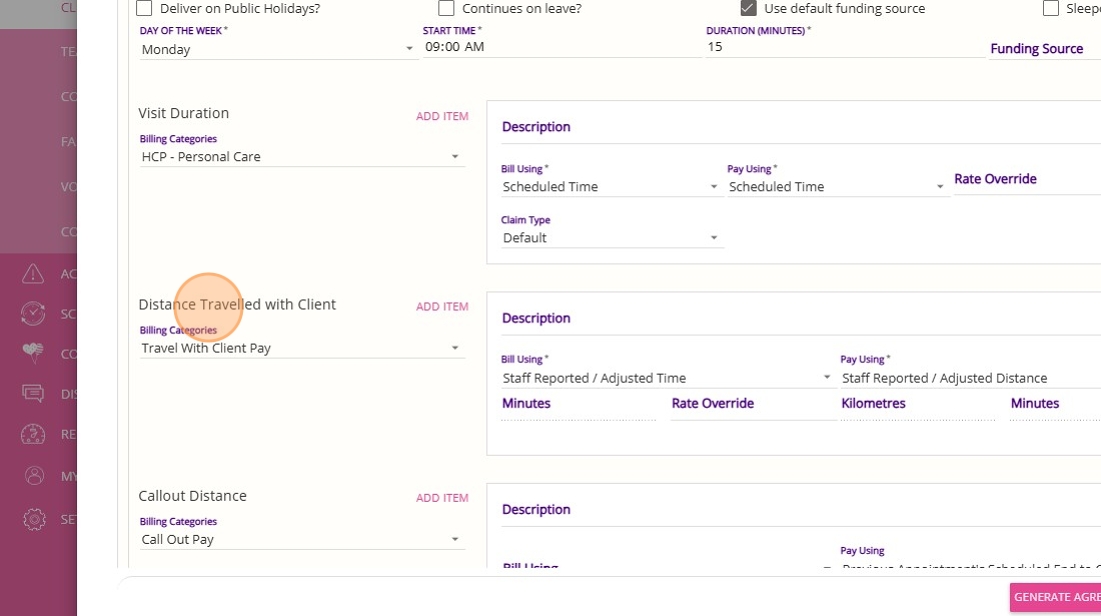
Task: Open the chat bubbles sidebar icon
Action: pos(33,393)
